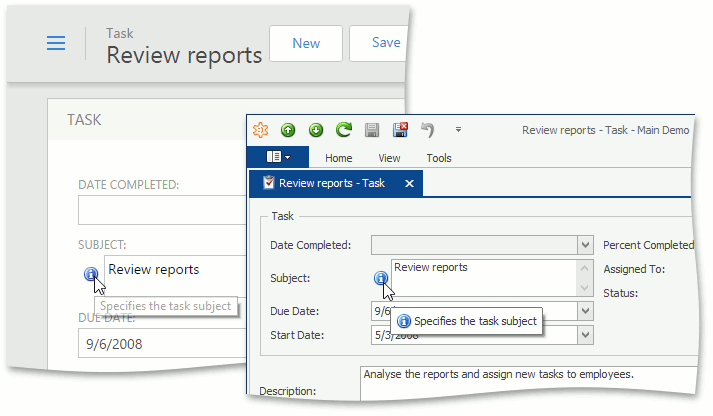Select the Review reports - Task document tab
713x416 pixels.
tap(336, 183)
